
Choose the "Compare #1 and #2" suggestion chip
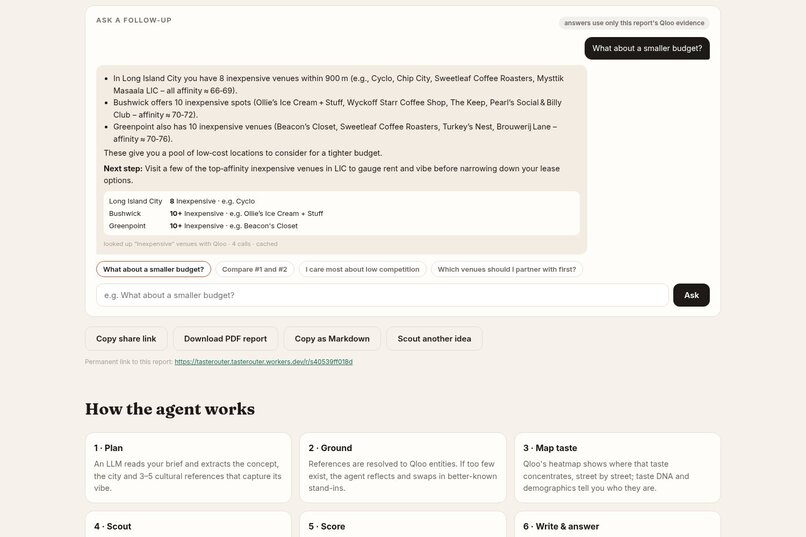click(x=254, y=269)
